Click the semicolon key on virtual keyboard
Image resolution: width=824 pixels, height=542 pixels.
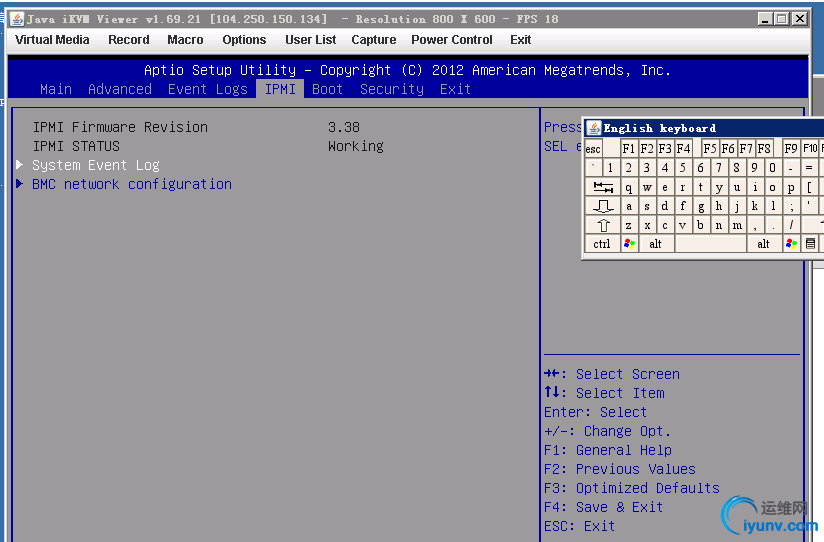[x=791, y=206]
